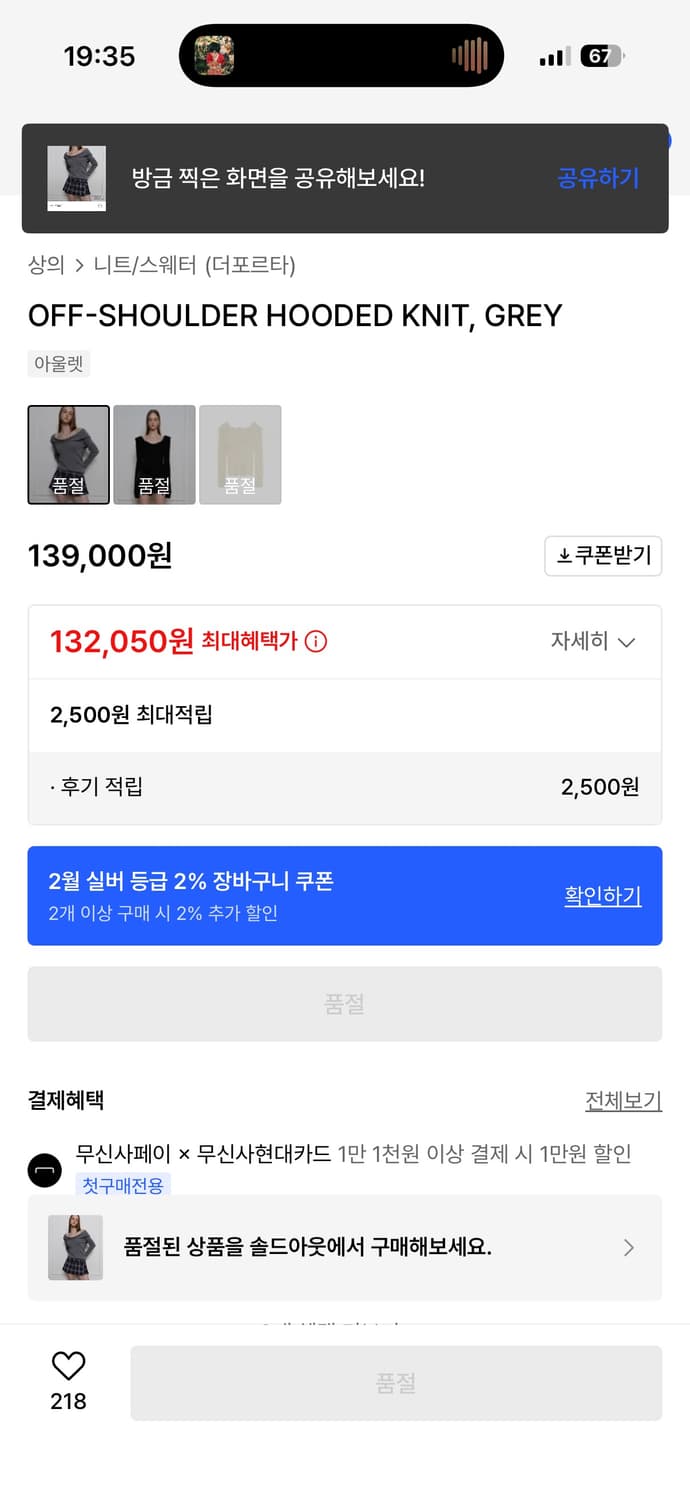Tap 확인하기 on the silver coupon banner
Screen dimensions: 690x1500
603,896
